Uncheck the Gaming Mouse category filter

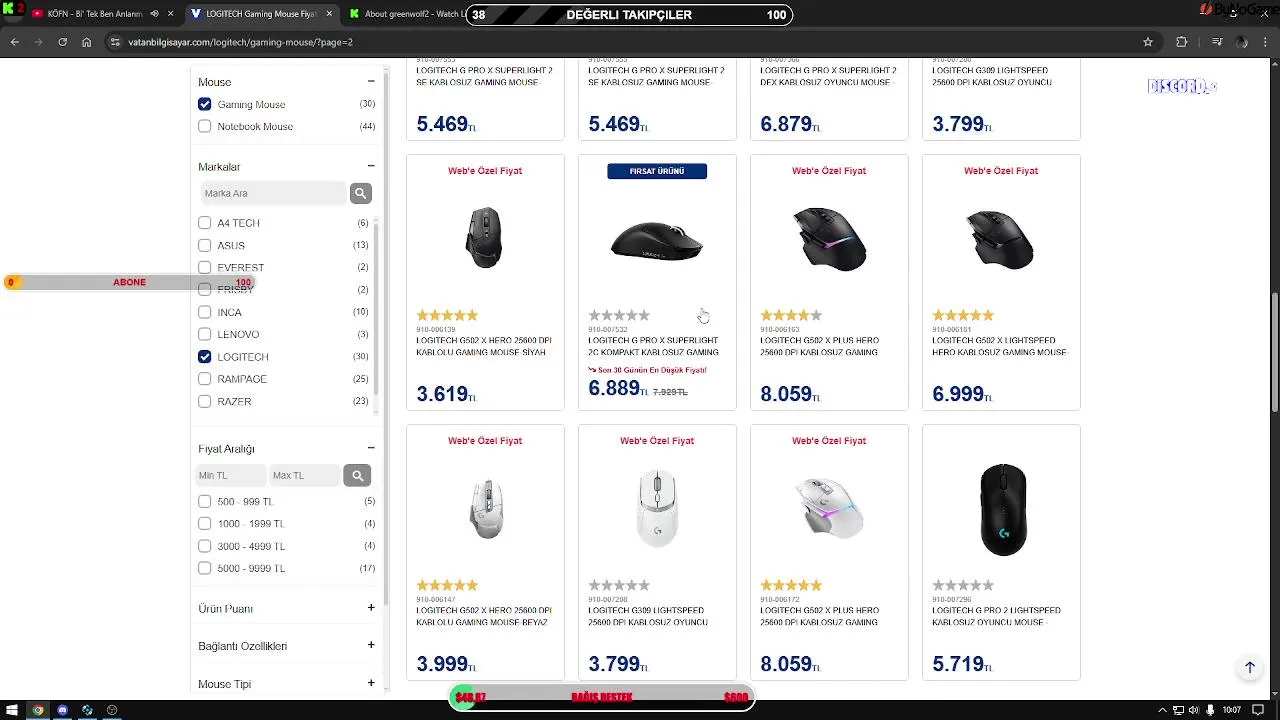(205, 104)
